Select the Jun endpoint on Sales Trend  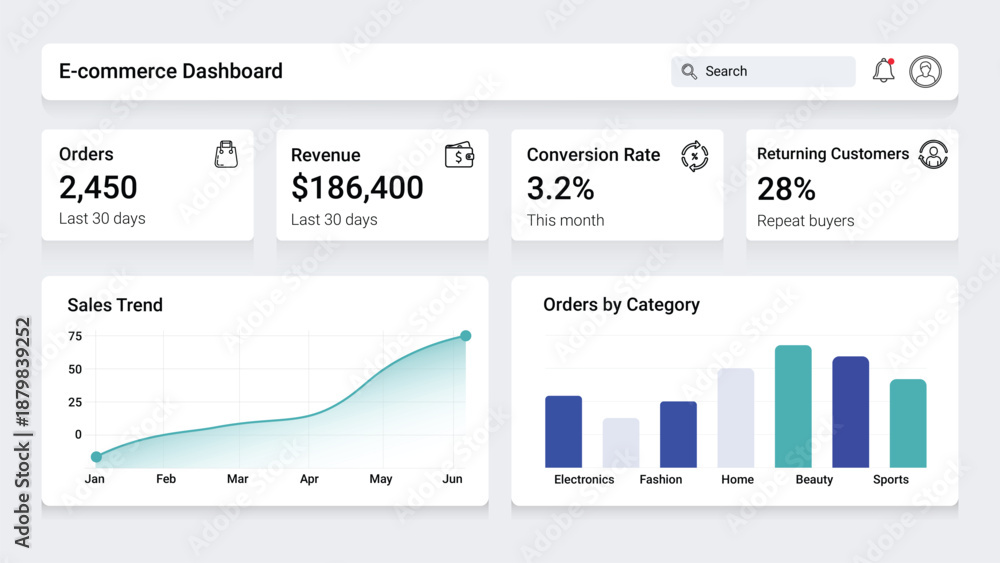466,335
